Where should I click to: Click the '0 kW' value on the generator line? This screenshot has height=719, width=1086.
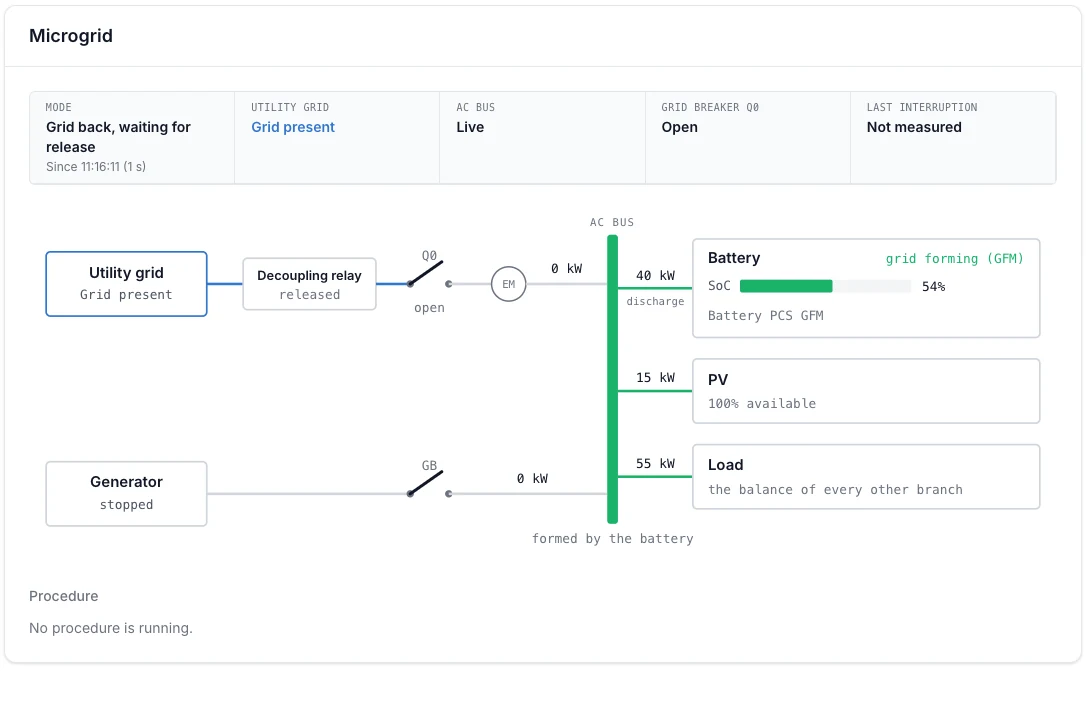click(x=532, y=479)
